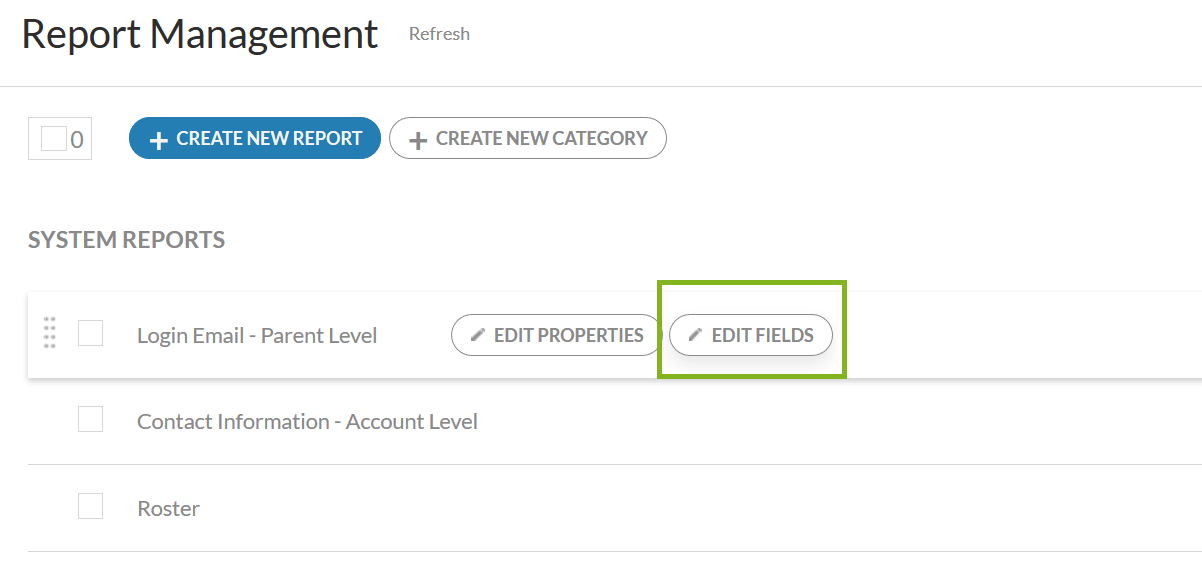Open Edit Fields for Login Email report
The height and width of the screenshot is (577, 1202).
[x=751, y=335]
